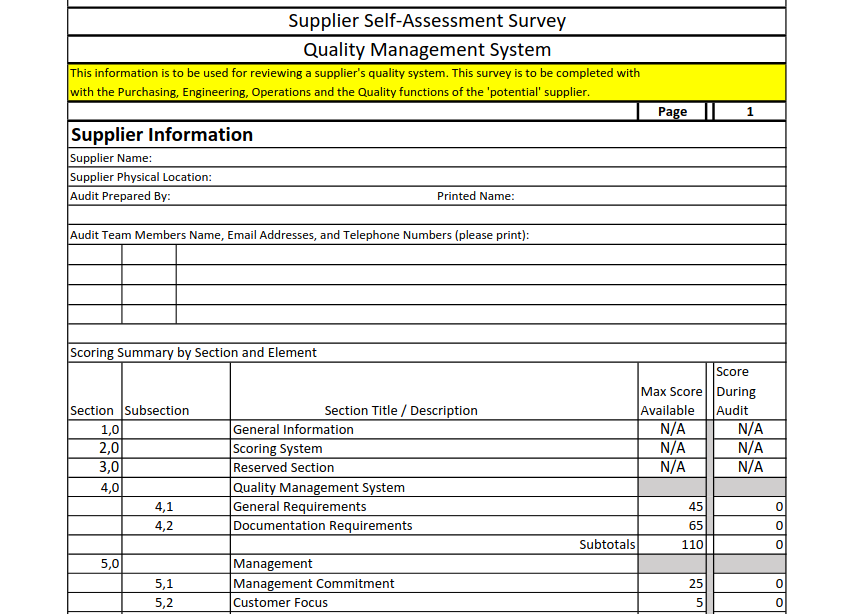852x614 pixels.
Task: Click the Subtotals value 110 cell
Action: pyautogui.click(x=672, y=544)
